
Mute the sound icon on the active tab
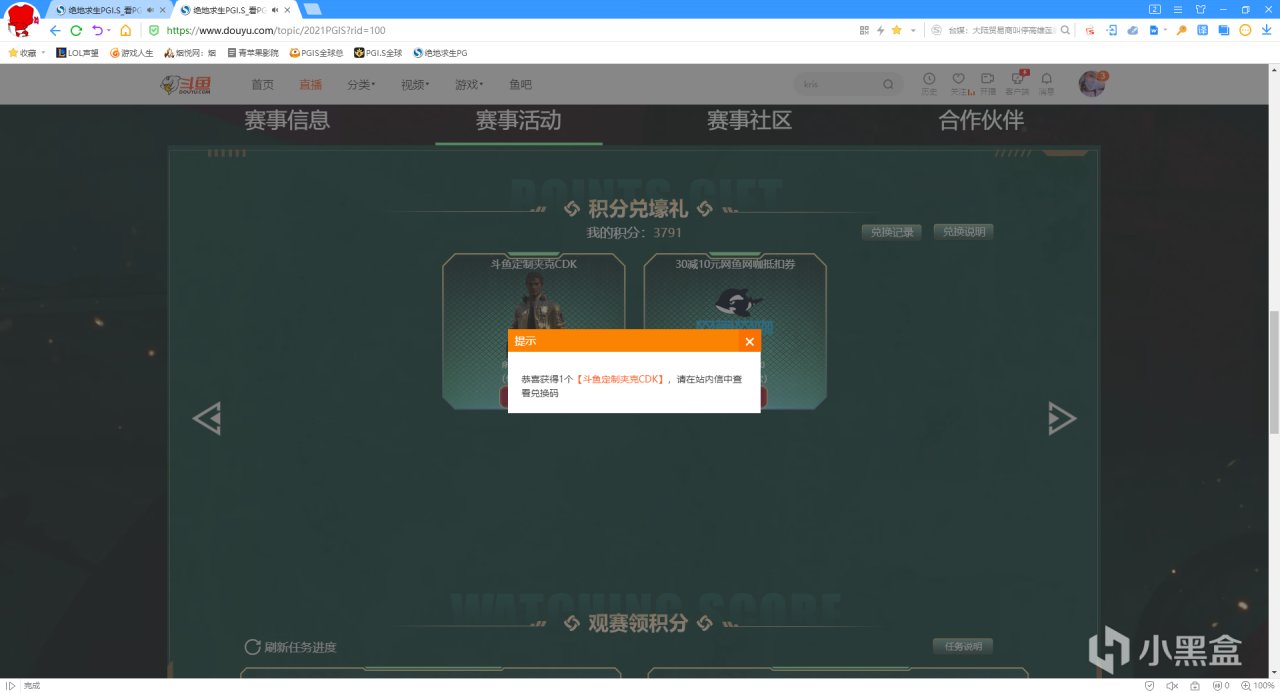point(274,10)
